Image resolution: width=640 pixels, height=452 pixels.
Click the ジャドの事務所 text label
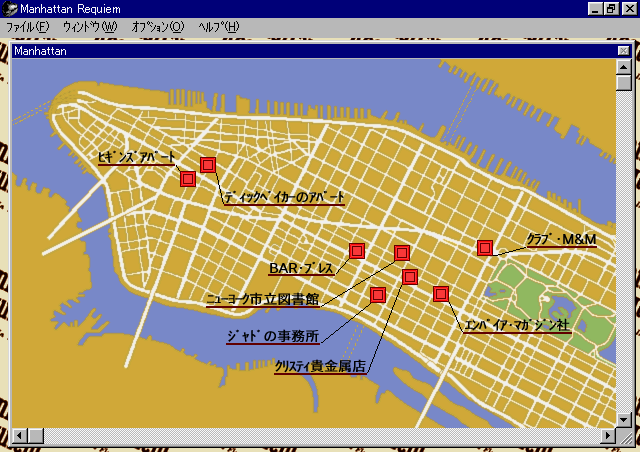[x=275, y=336]
